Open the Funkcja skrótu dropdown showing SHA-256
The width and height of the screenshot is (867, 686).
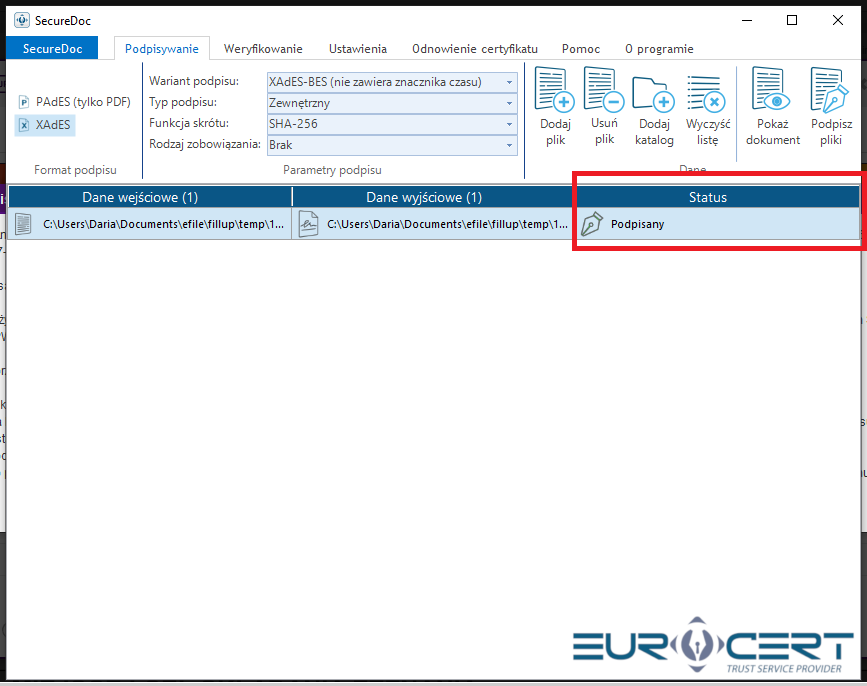point(392,124)
